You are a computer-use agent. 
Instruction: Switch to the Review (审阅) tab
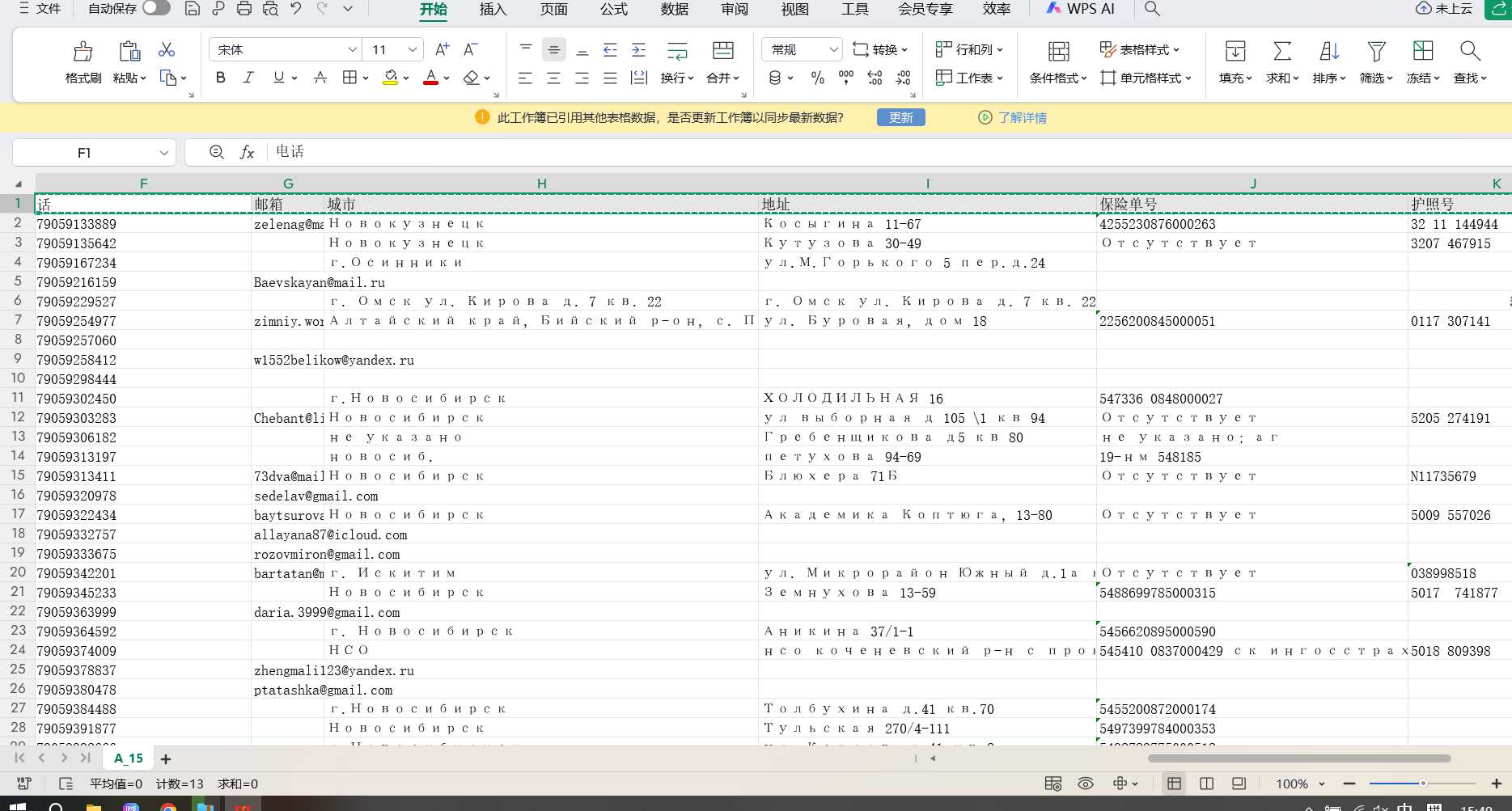pyautogui.click(x=735, y=9)
